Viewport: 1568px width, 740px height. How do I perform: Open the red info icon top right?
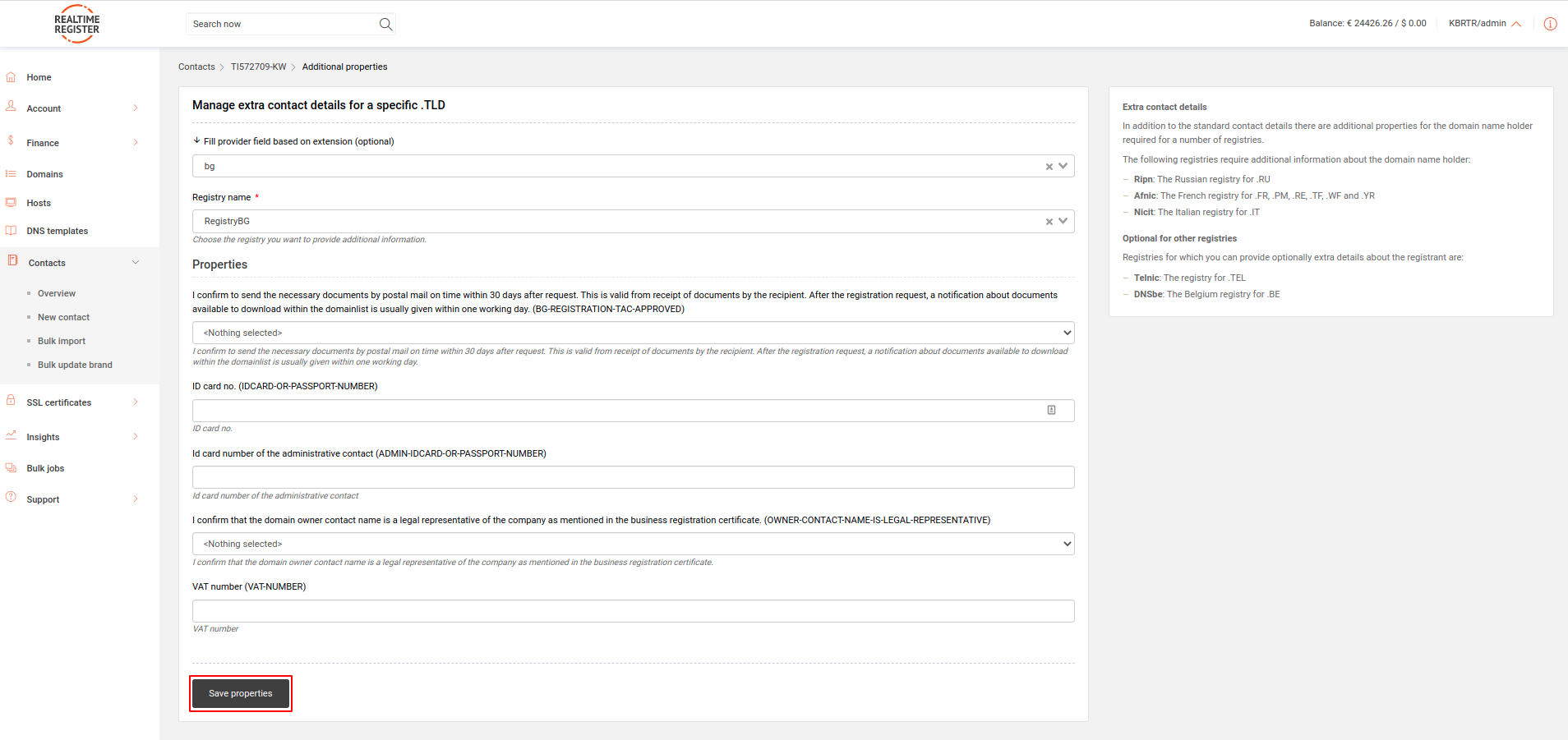click(x=1550, y=24)
